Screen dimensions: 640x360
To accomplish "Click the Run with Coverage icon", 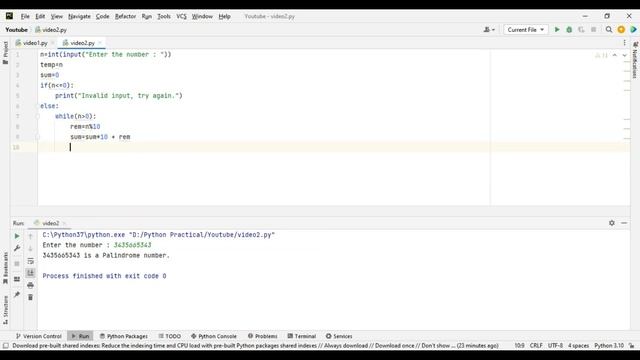I will [x=581, y=30].
